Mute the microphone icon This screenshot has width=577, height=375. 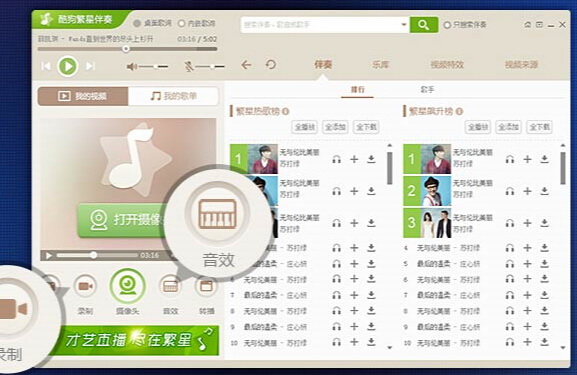pos(189,67)
